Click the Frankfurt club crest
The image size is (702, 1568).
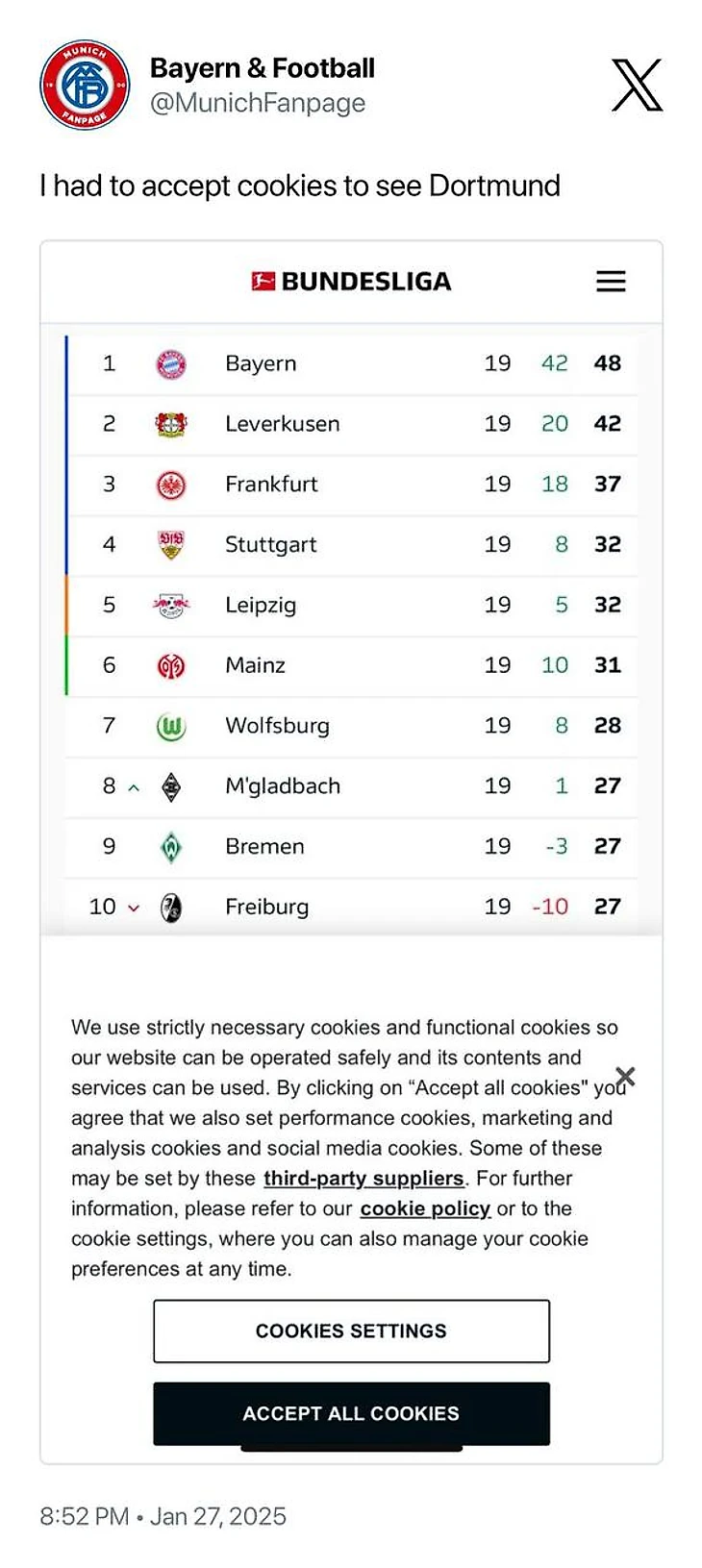point(171,485)
